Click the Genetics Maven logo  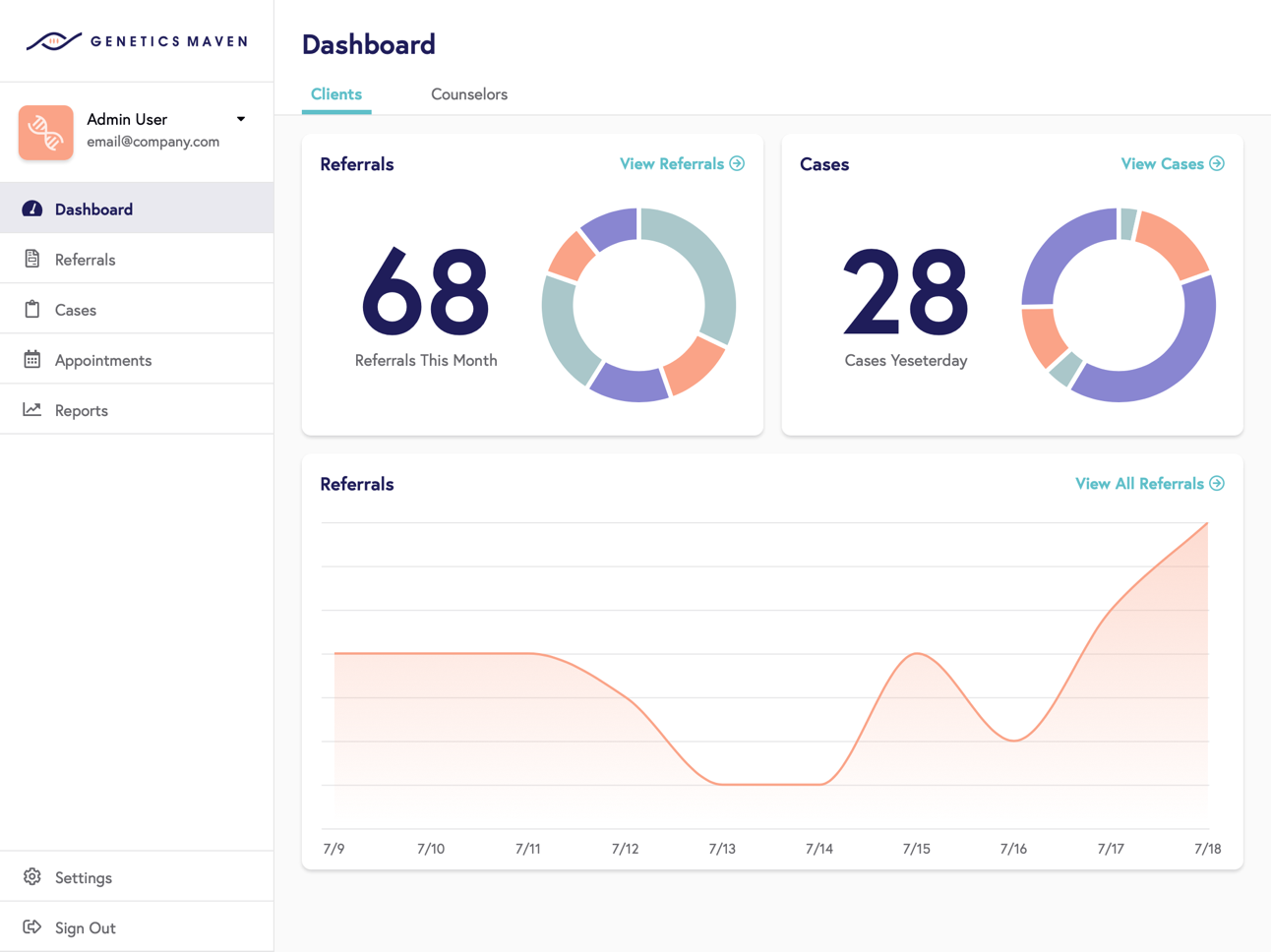[137, 41]
